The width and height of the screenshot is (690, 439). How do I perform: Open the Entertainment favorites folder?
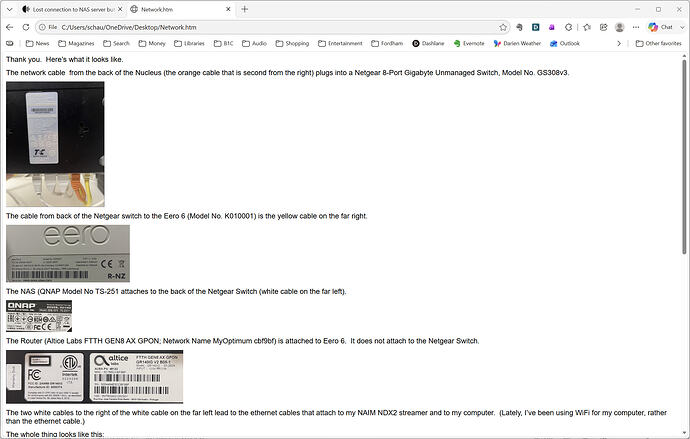coord(340,44)
